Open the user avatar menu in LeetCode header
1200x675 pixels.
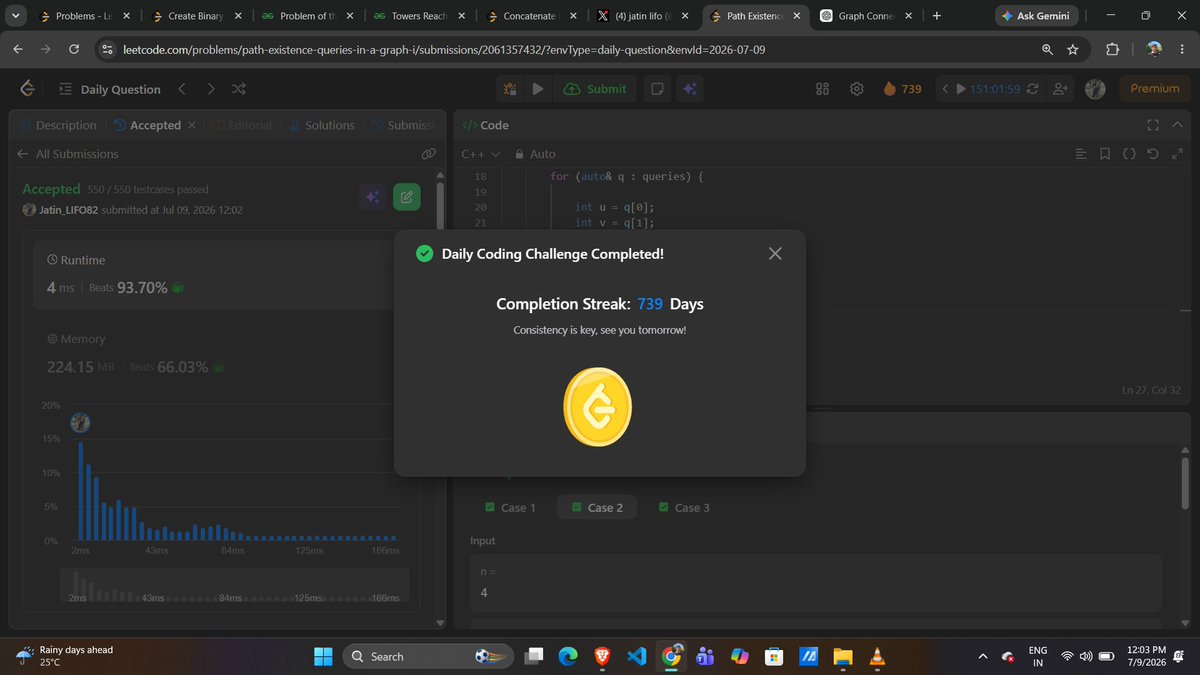pos(1095,89)
